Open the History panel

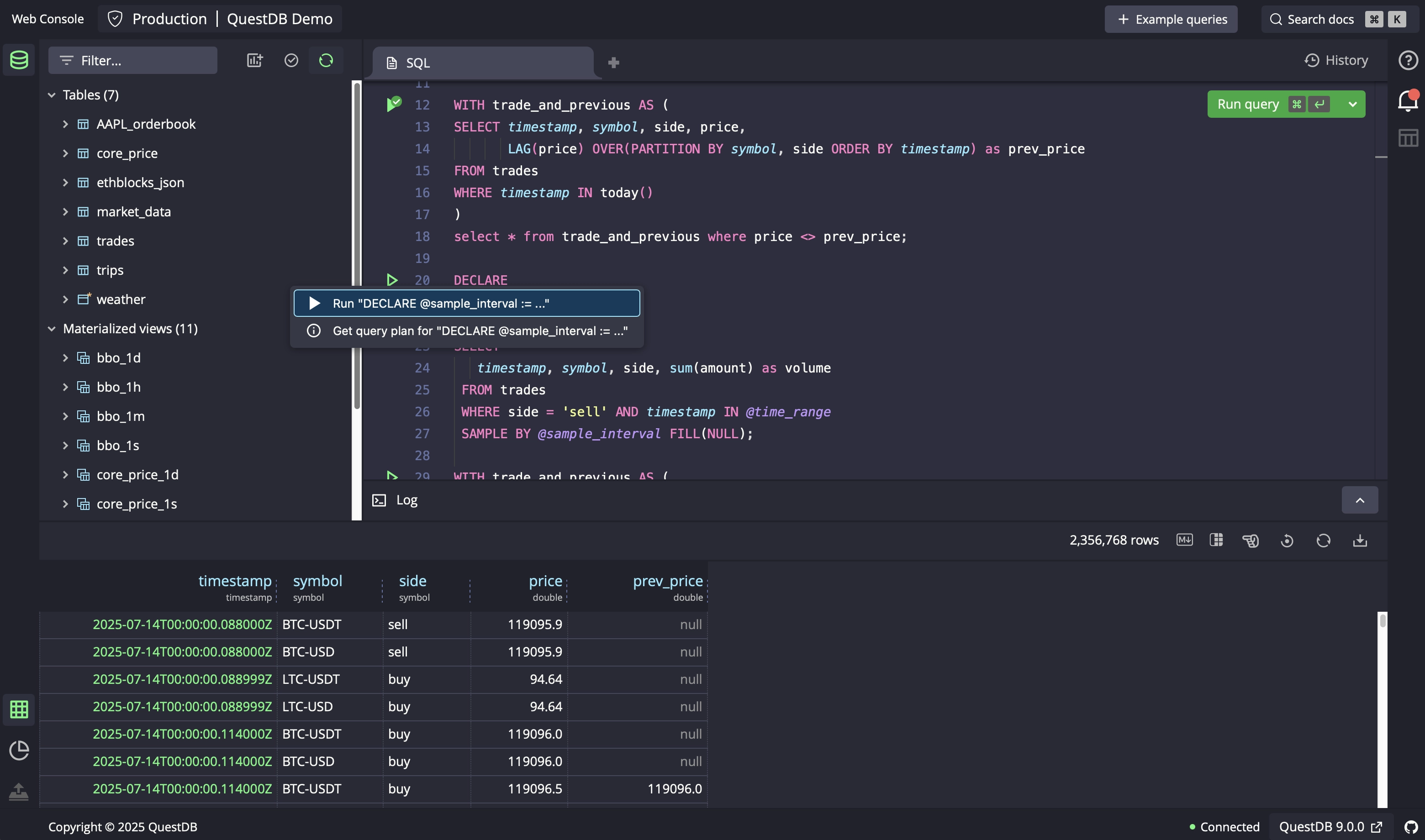pyautogui.click(x=1336, y=60)
